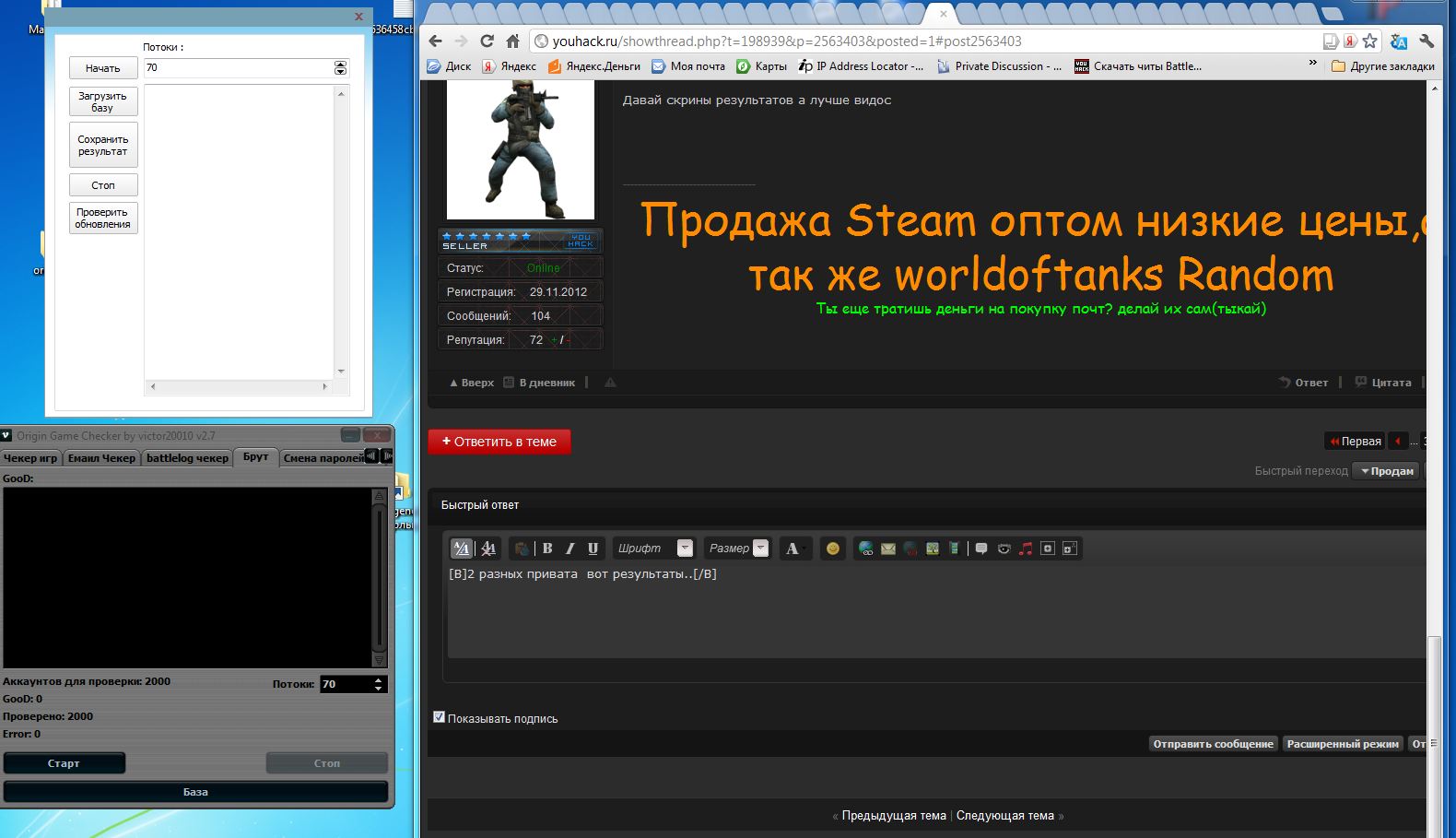Click the Ответить в теме button
Screen dimensions: 1456x838
(x=499, y=442)
